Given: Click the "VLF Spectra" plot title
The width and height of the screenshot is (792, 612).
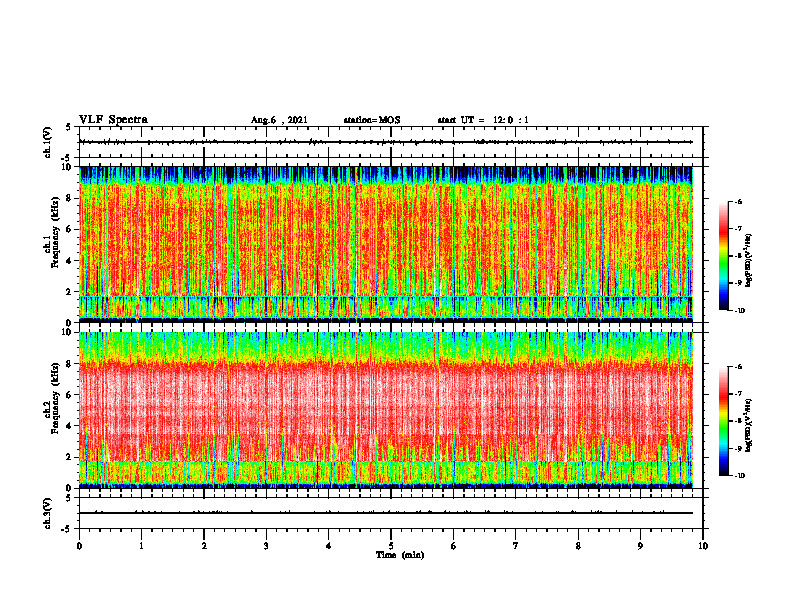Looking at the screenshot, I should tap(113, 120).
